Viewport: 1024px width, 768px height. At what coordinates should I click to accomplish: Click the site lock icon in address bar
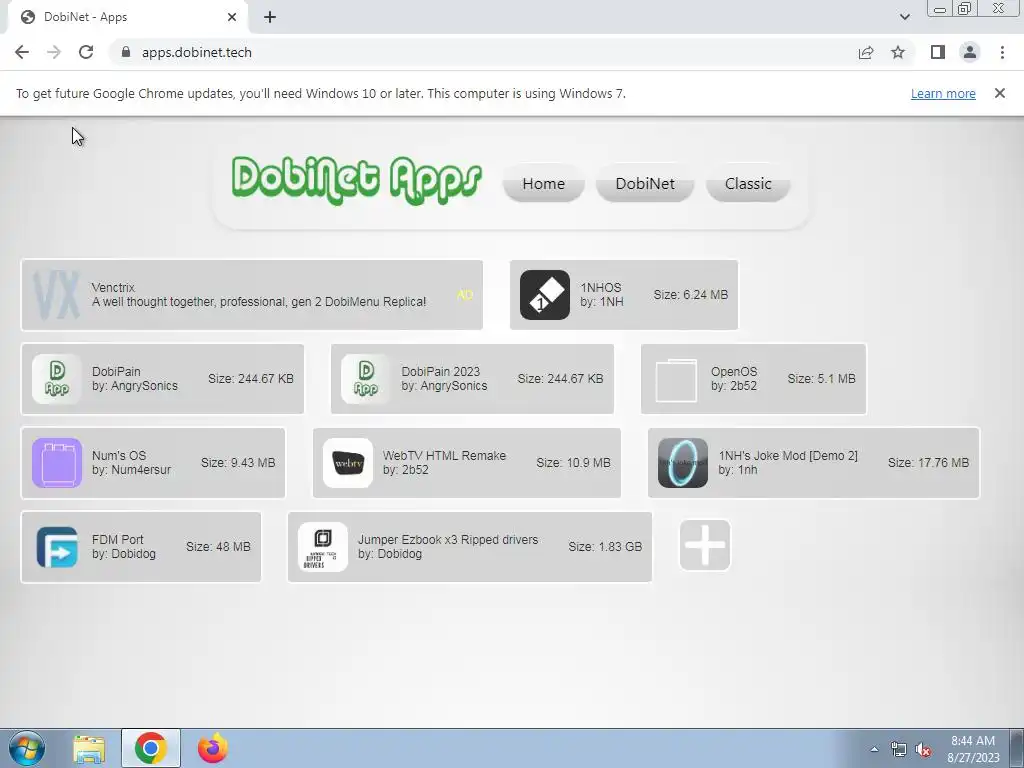click(x=126, y=52)
